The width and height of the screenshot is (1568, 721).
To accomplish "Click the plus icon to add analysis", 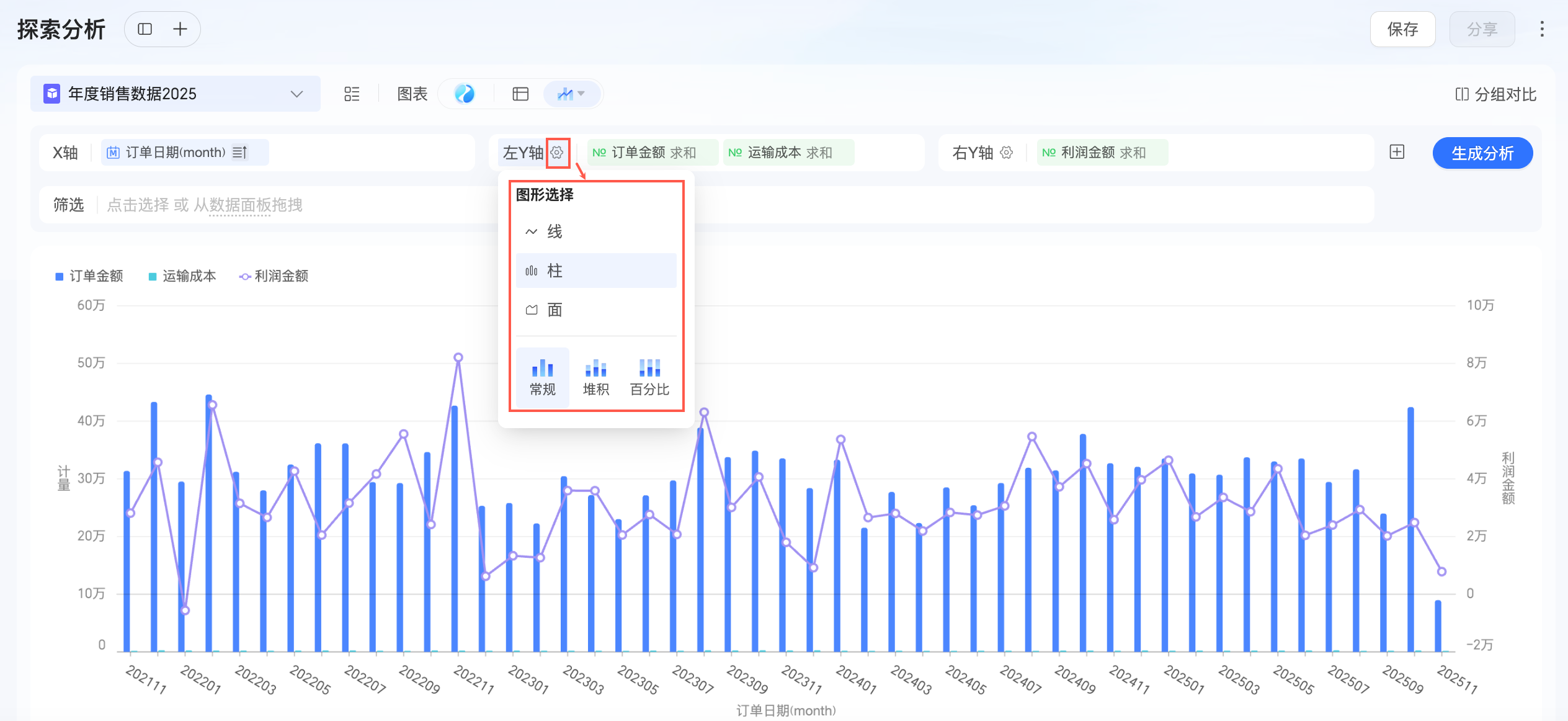I will (180, 29).
